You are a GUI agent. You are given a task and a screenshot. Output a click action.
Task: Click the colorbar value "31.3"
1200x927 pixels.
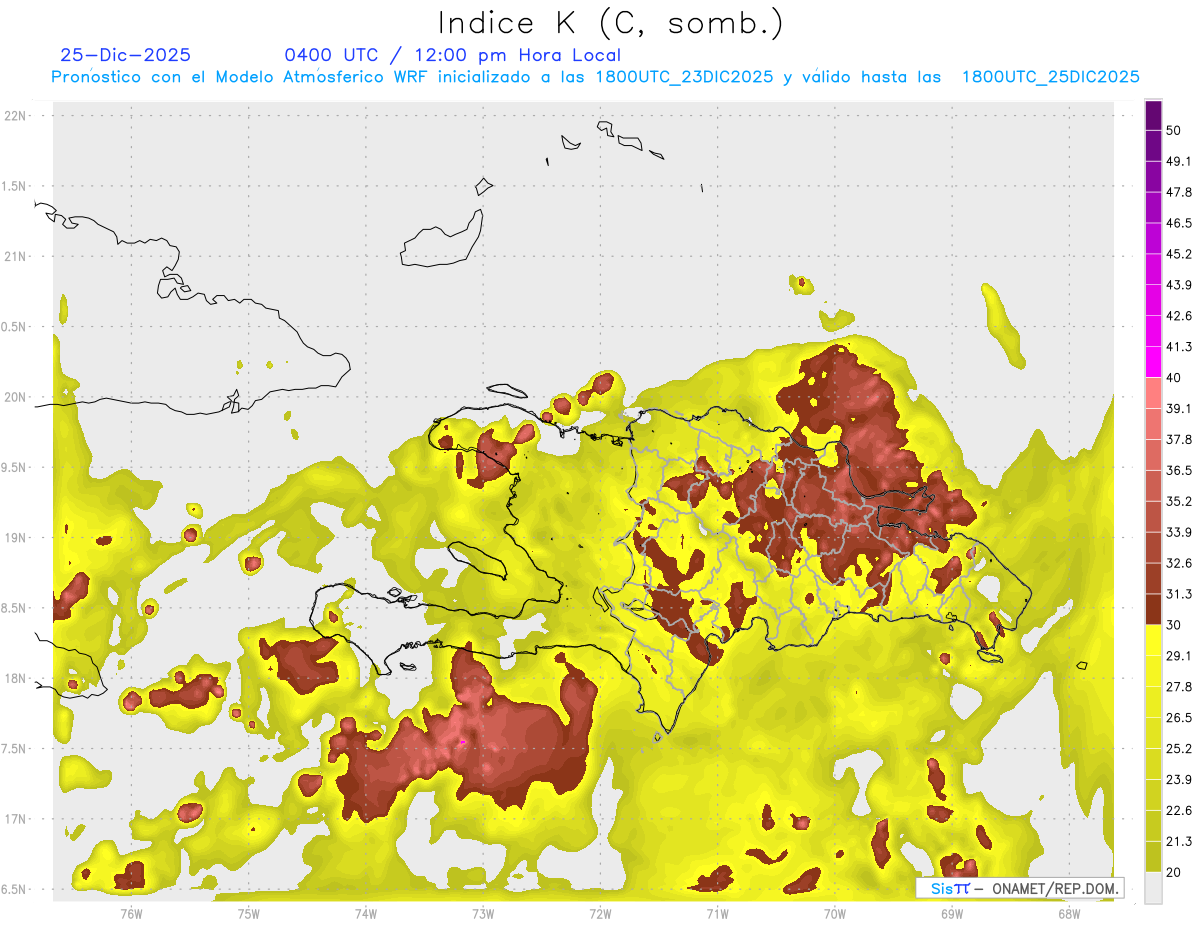1179,594
